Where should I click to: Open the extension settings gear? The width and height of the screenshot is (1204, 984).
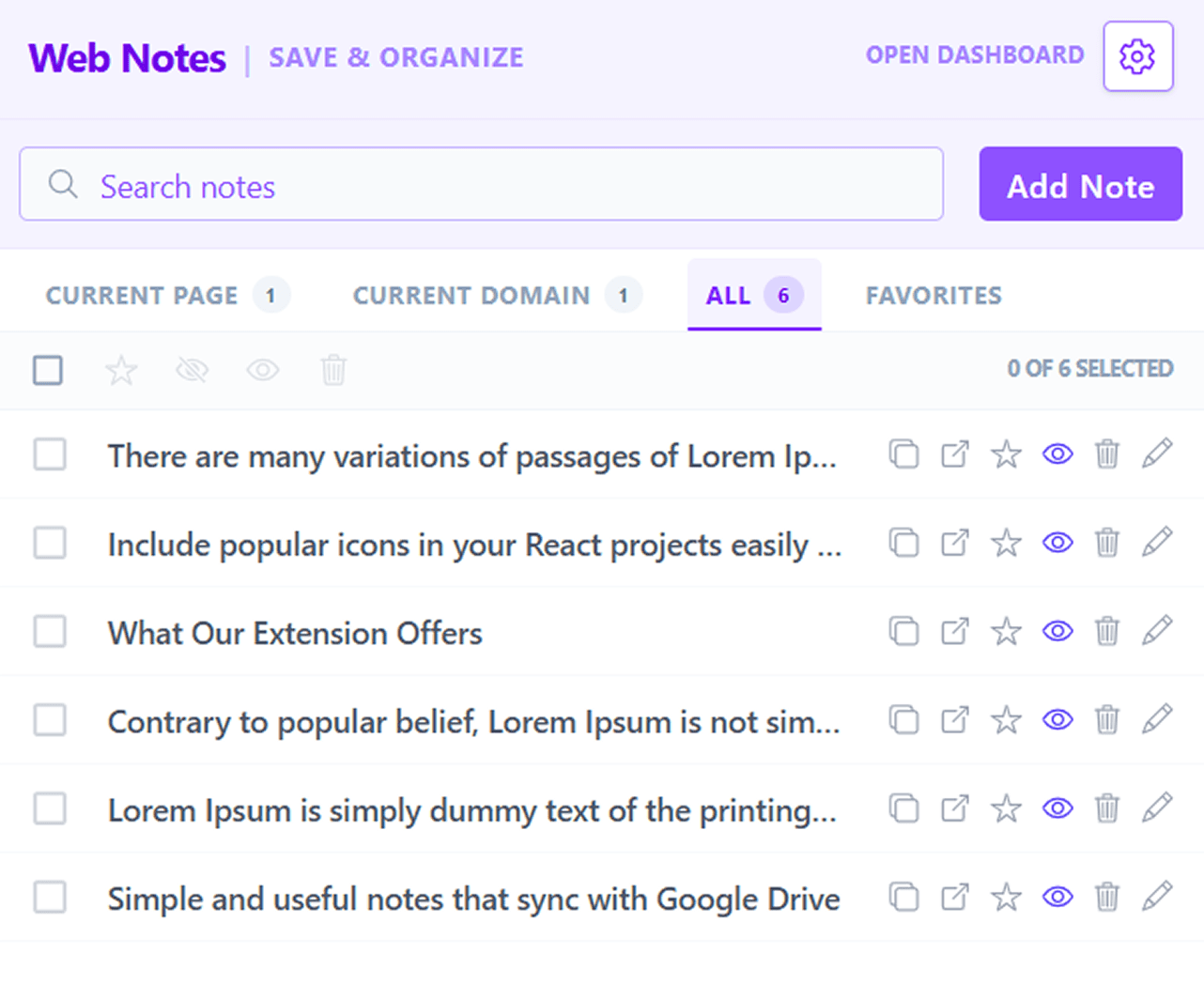coord(1137,56)
